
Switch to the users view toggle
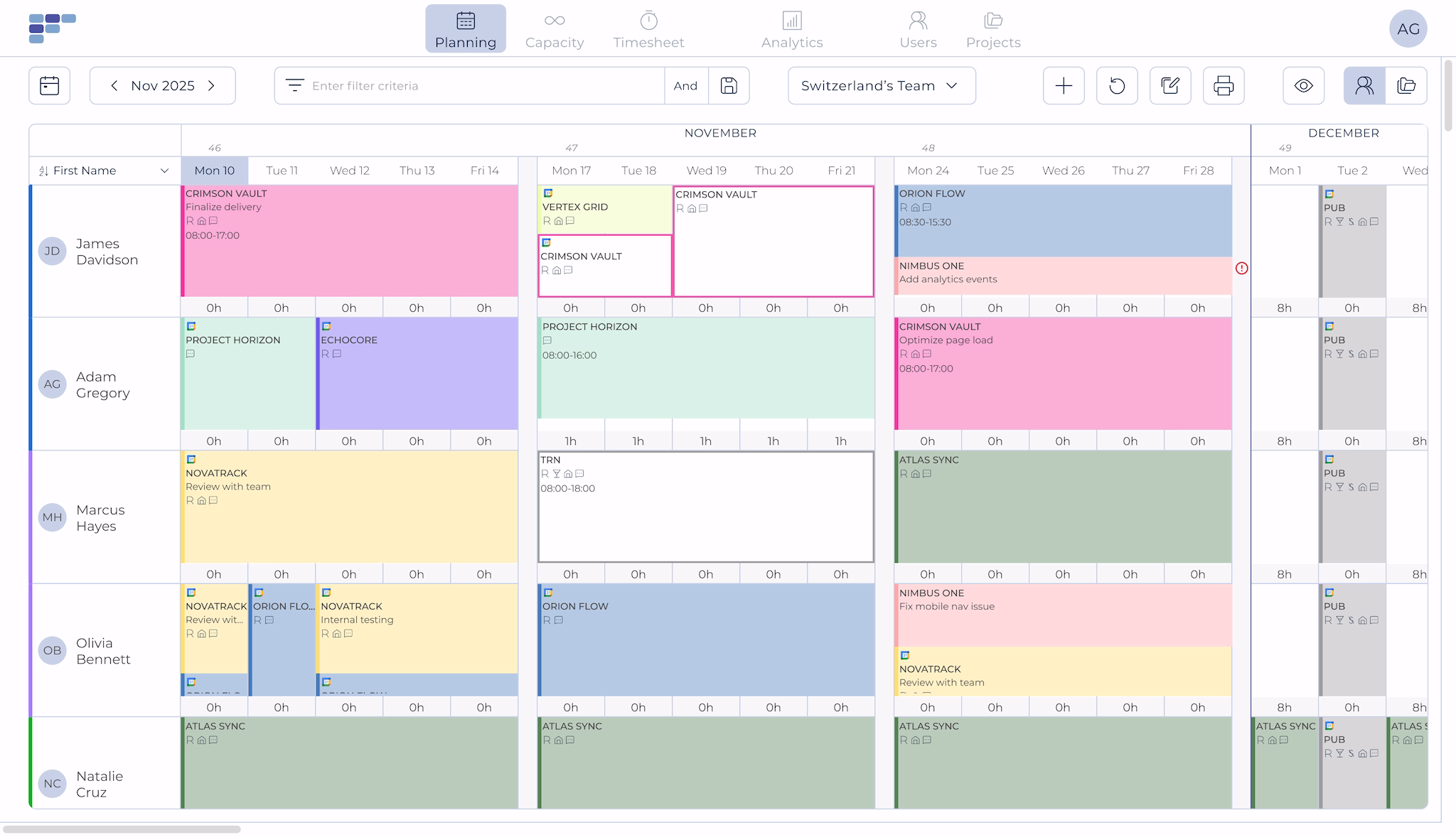[1364, 86]
